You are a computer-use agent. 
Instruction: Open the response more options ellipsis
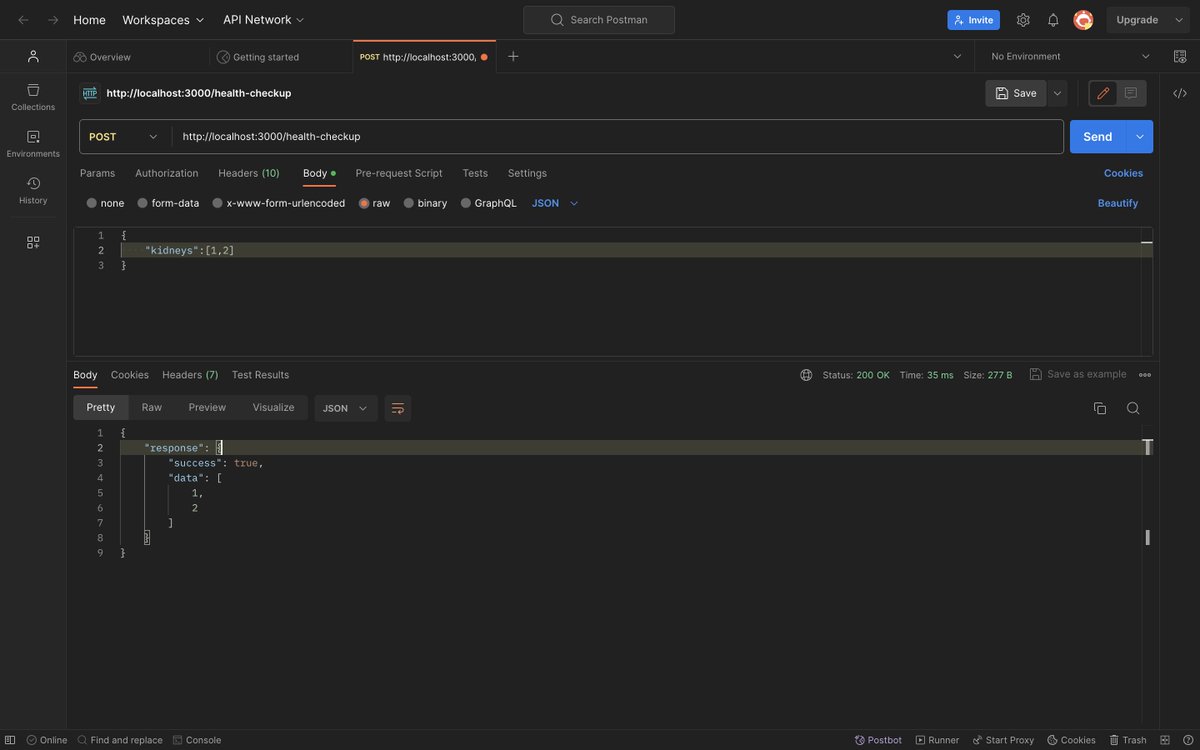pyautogui.click(x=1145, y=375)
